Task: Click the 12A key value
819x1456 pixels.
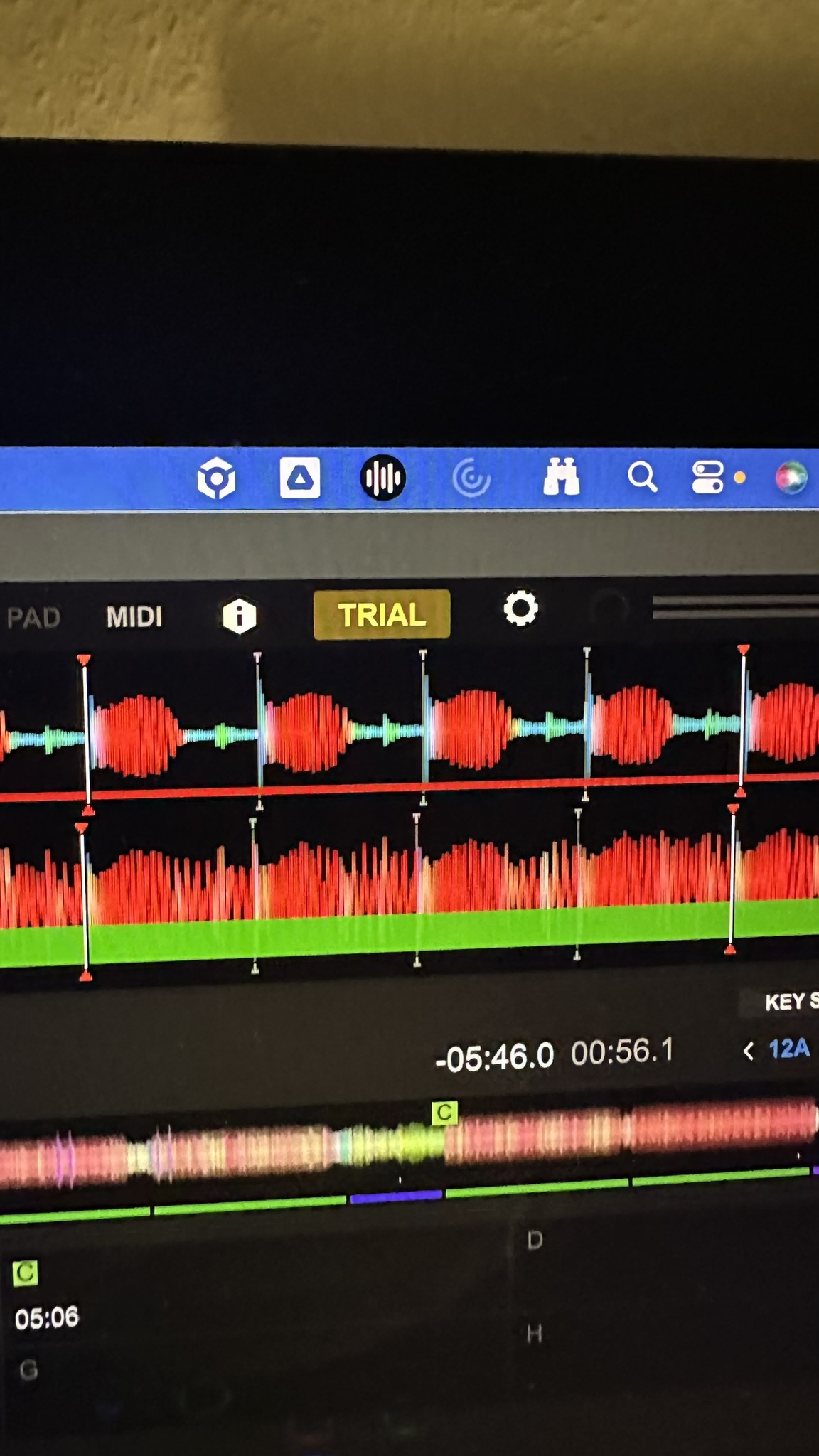Action: point(789,1049)
